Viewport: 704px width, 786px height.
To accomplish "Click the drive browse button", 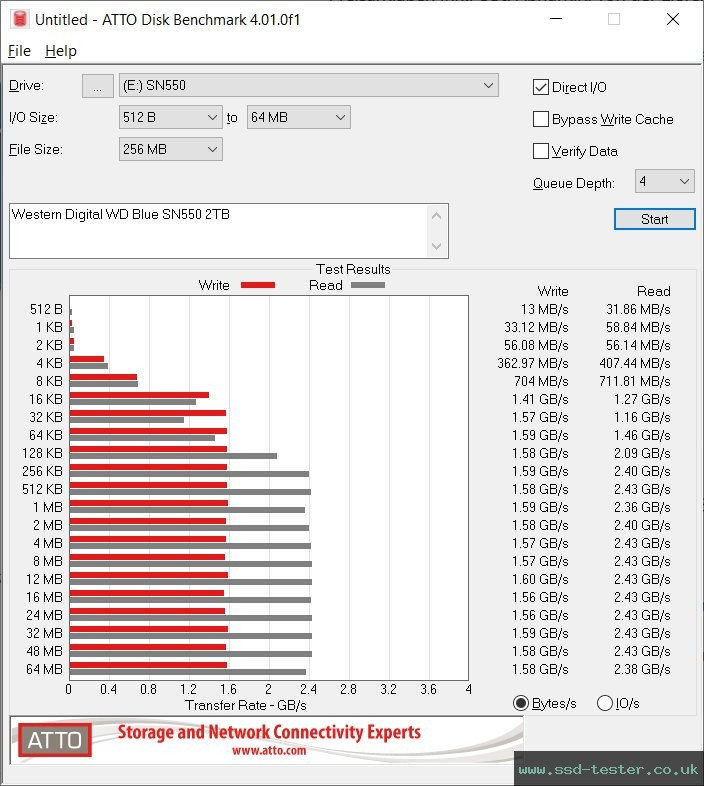I will point(98,86).
